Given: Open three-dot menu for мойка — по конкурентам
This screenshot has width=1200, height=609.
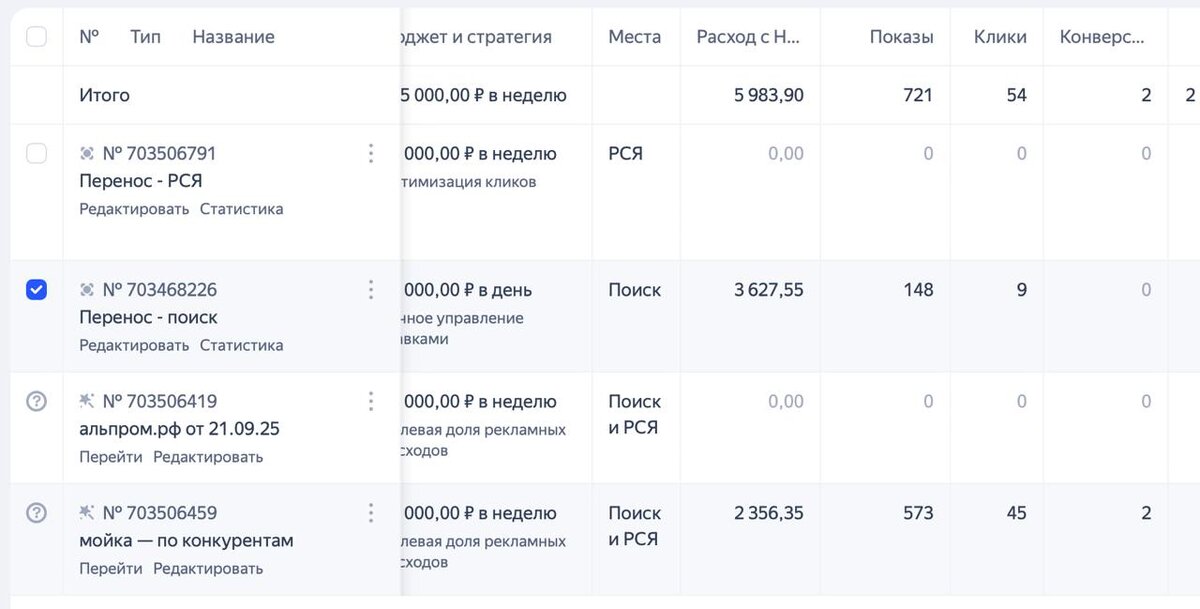Looking at the screenshot, I should tap(371, 513).
